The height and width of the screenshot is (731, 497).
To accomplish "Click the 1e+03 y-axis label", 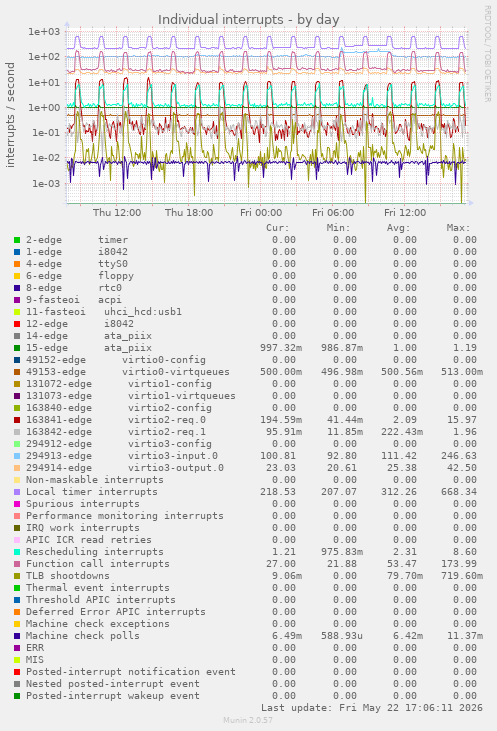I will click(44, 32).
